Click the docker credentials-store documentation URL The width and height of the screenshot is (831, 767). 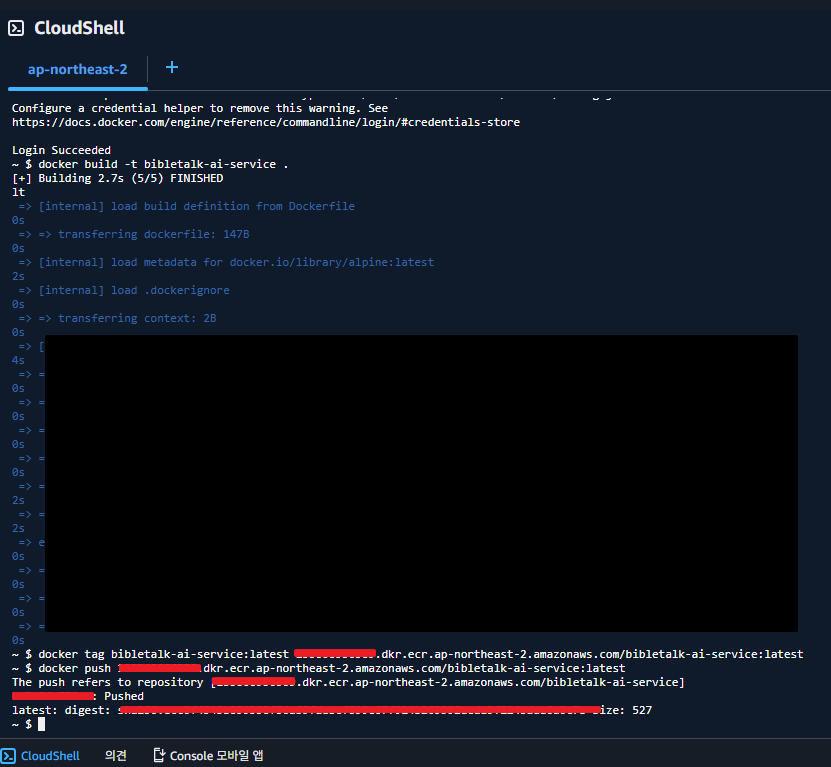pos(266,122)
